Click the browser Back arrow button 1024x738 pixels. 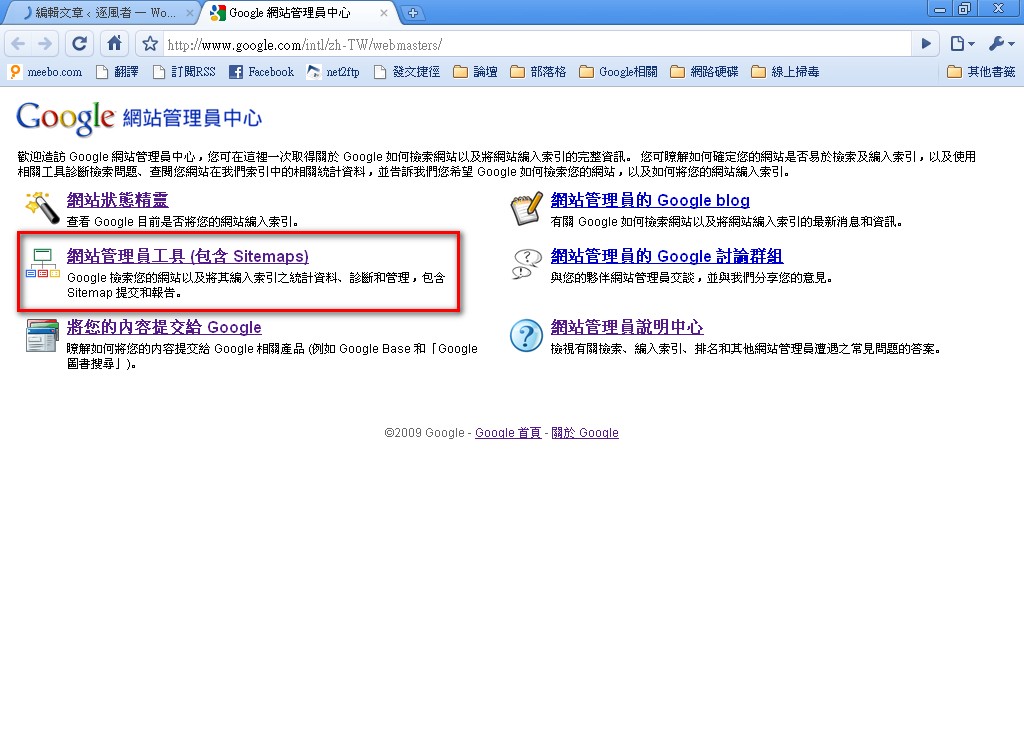(x=18, y=44)
